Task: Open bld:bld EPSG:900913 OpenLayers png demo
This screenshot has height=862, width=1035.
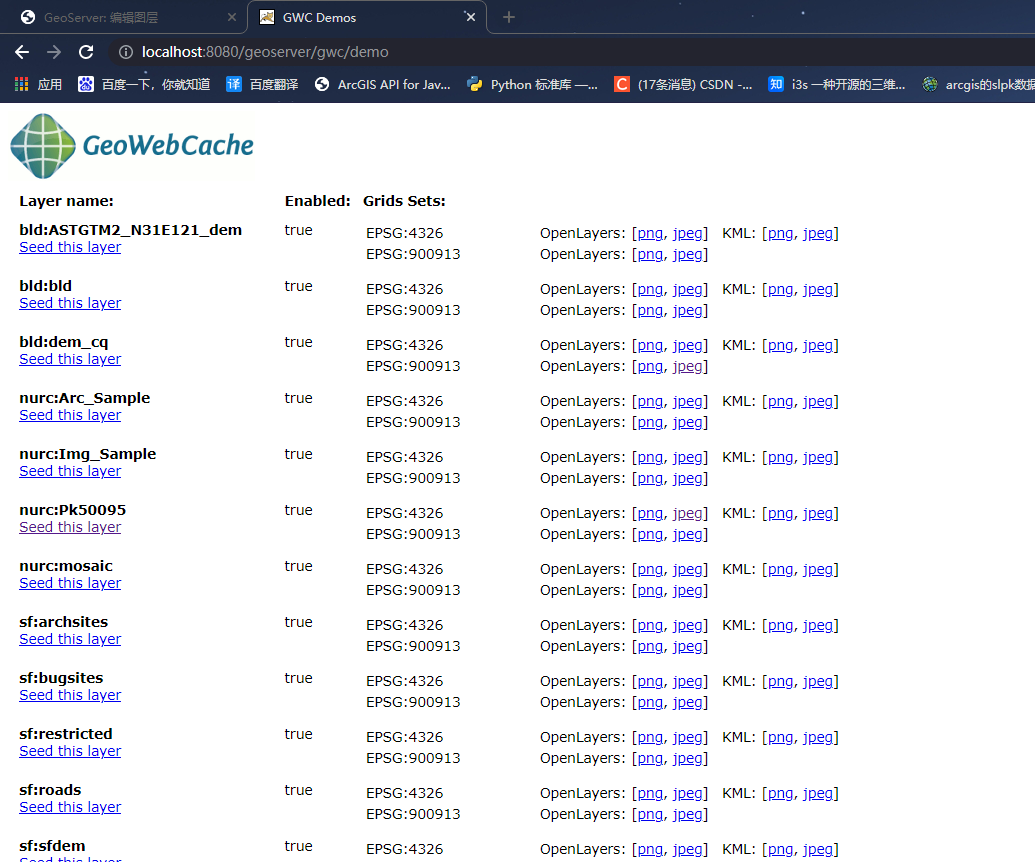Action: [x=650, y=311]
